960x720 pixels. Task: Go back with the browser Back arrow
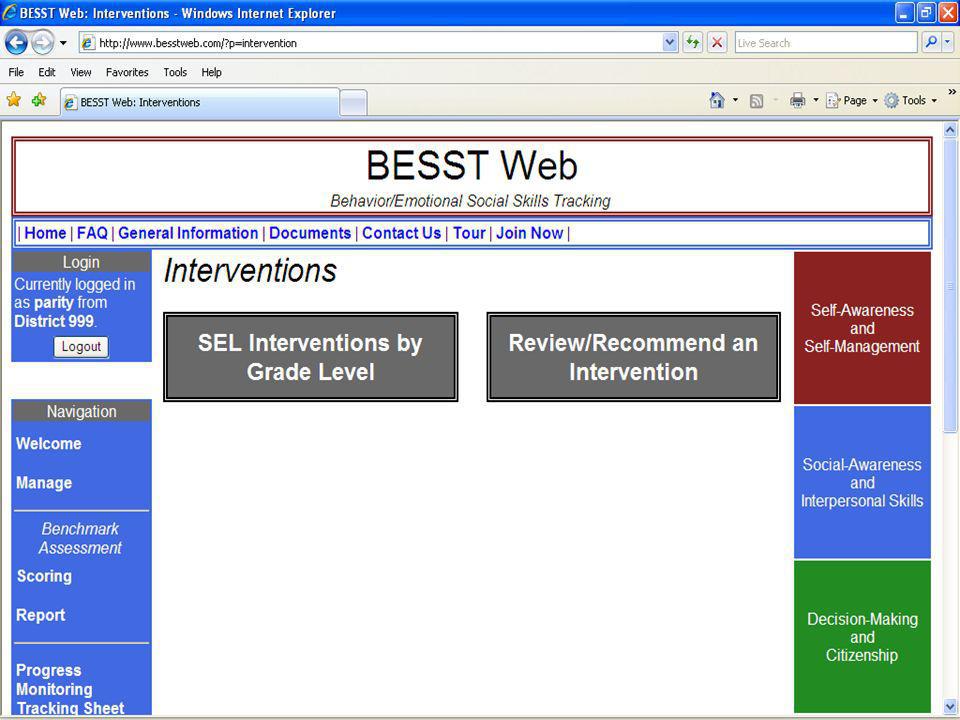(x=17, y=43)
